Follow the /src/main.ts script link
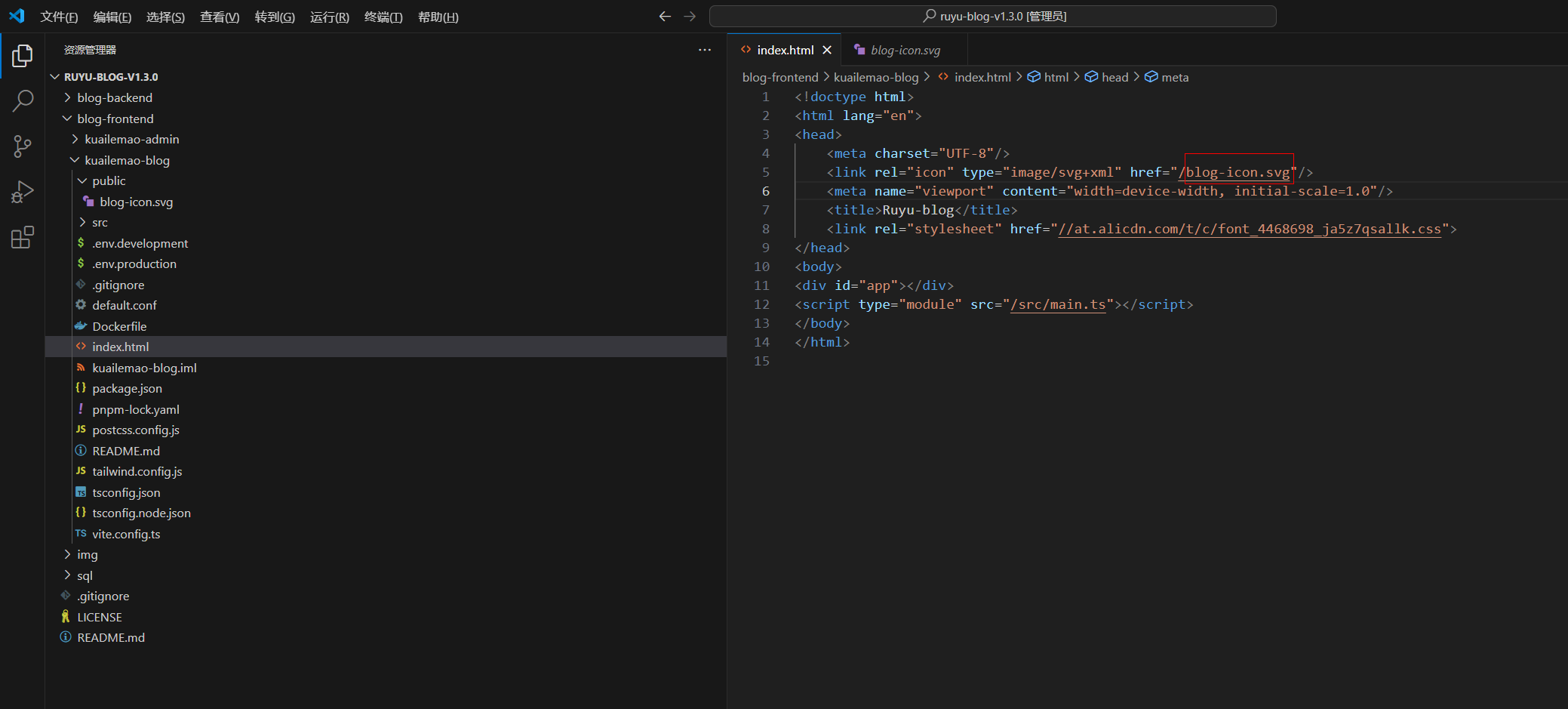Viewport: 1568px width, 709px height. 1058,304
